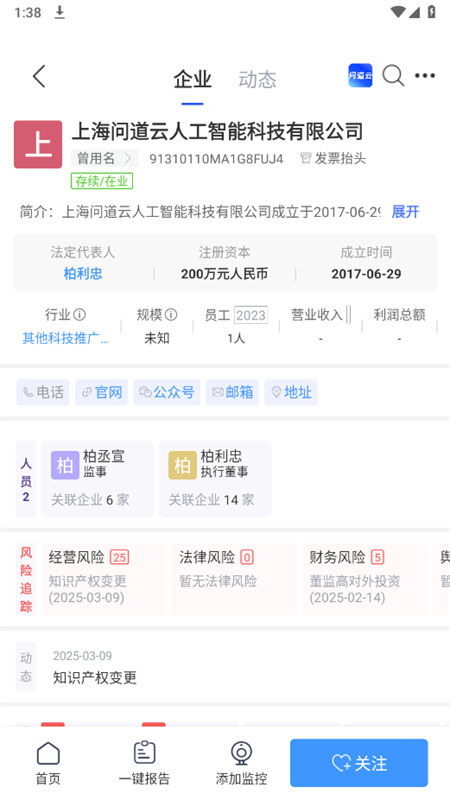Open 法律风险 0 risk card
The image size is (450, 800).
(x=234, y=579)
